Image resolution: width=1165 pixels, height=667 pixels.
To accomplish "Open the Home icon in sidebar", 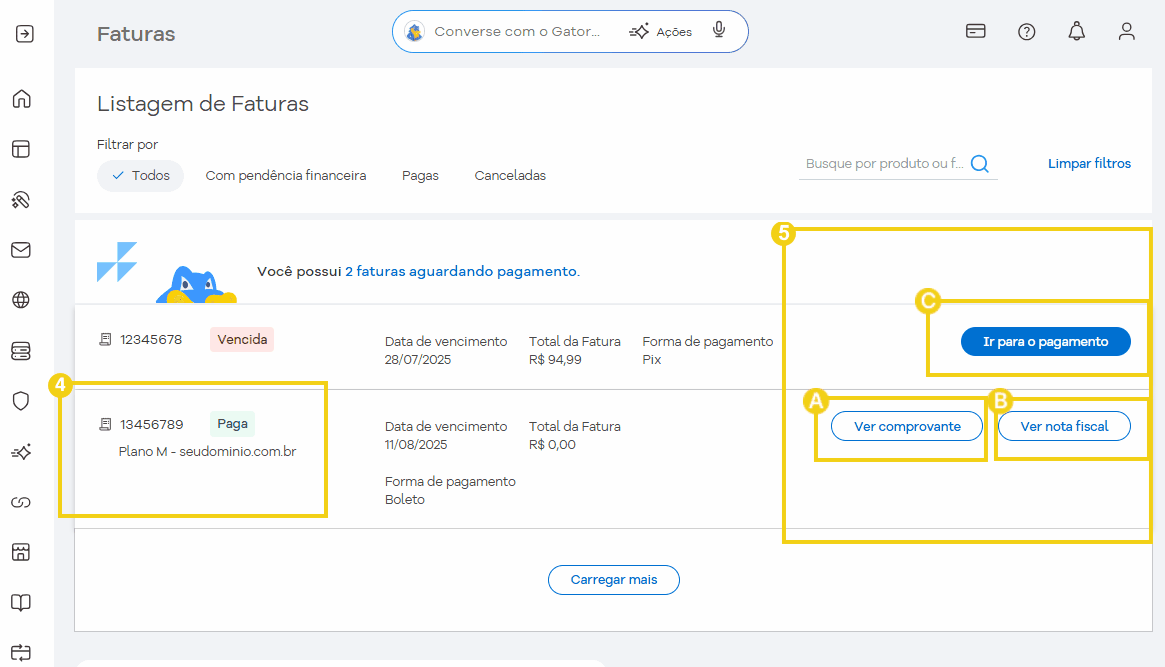I will pos(22,99).
